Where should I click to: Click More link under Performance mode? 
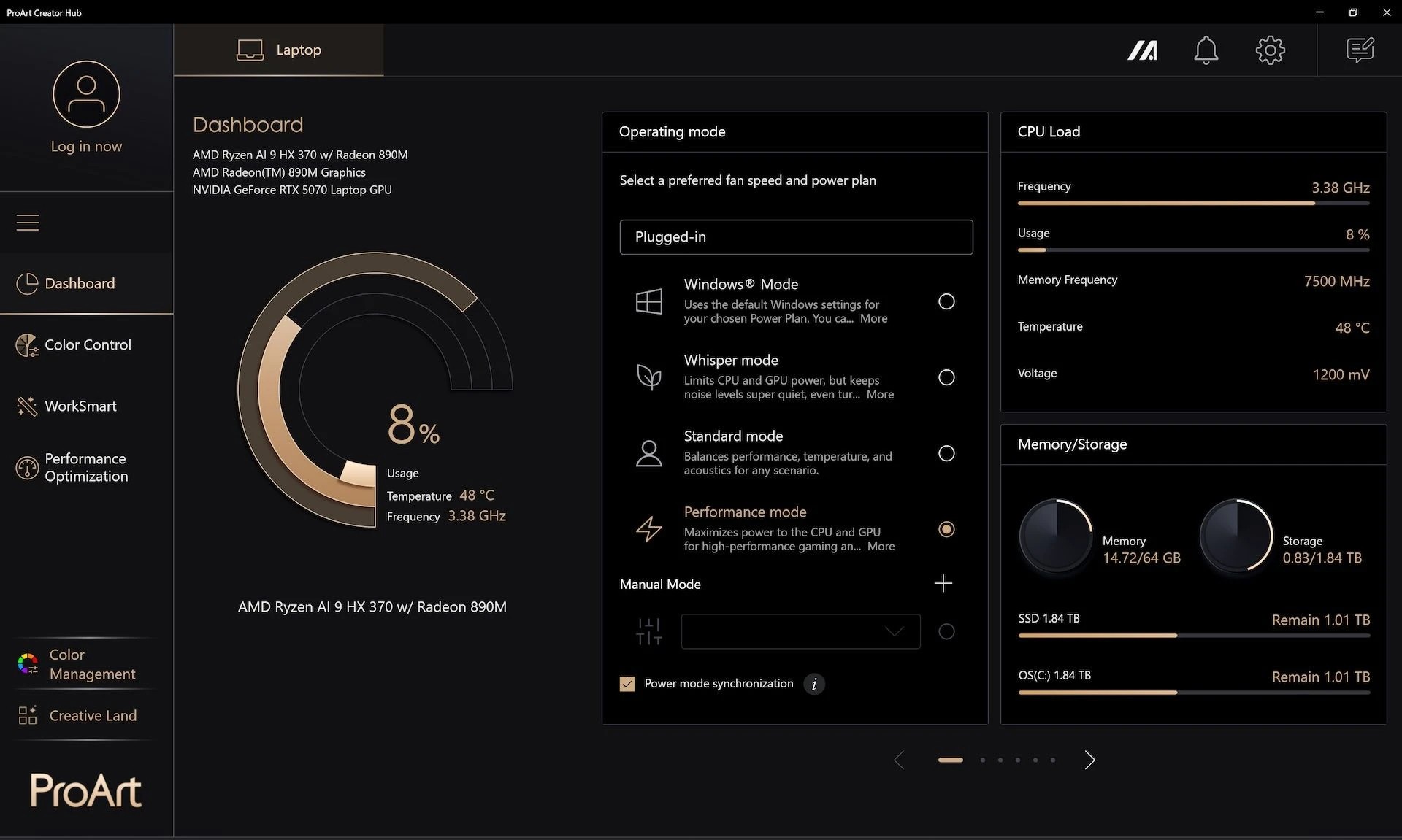[881, 546]
